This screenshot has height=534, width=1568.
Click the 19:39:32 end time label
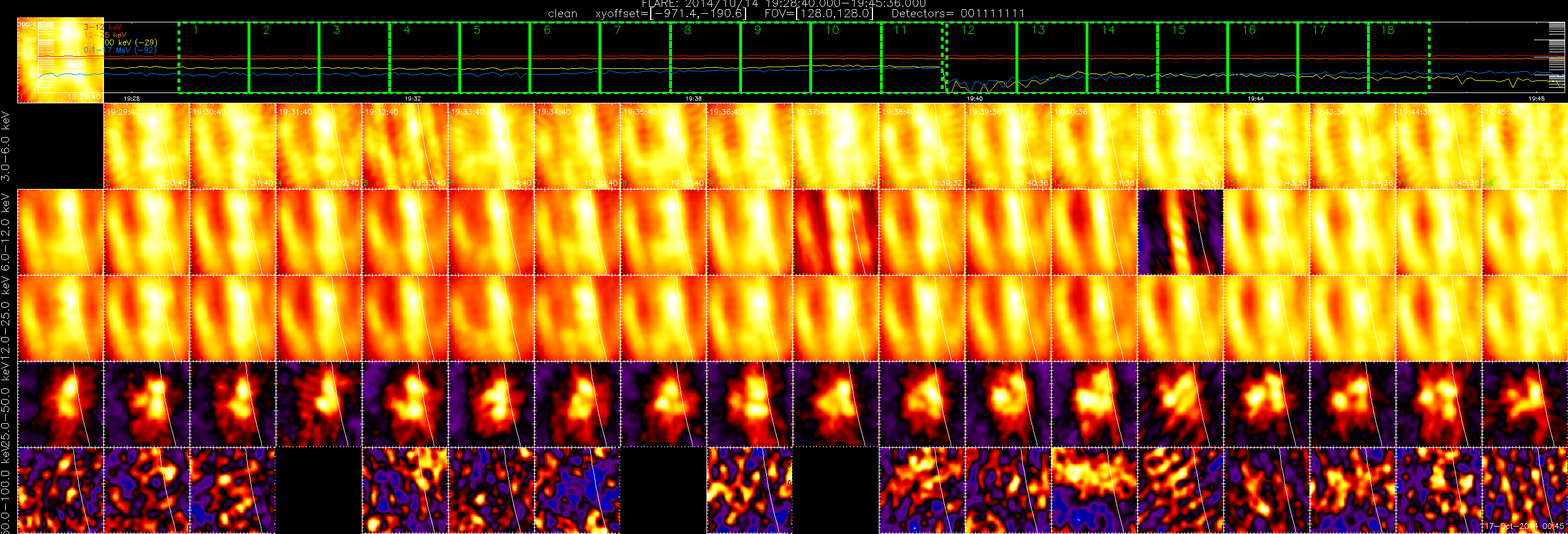click(946, 183)
